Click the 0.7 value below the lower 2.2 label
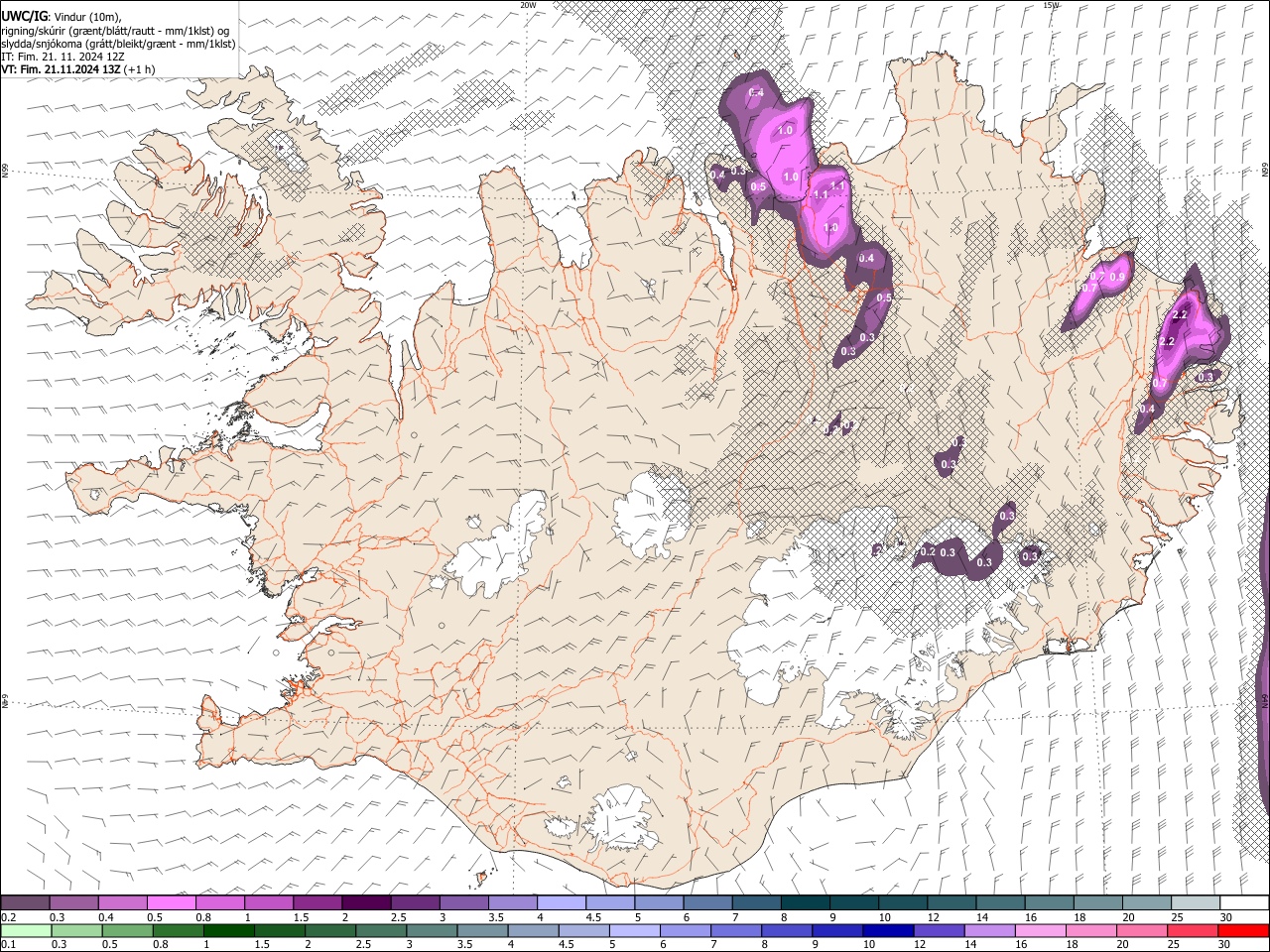This screenshot has width=1270, height=952. point(1159,383)
